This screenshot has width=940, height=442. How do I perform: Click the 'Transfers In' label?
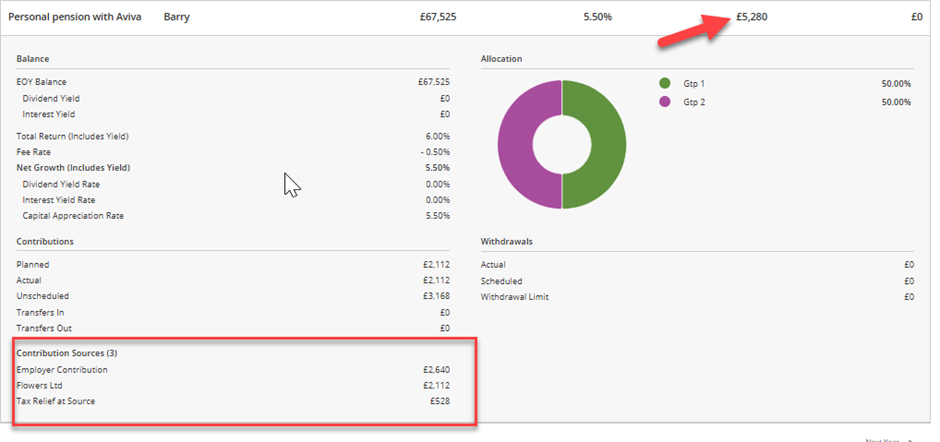[40, 312]
